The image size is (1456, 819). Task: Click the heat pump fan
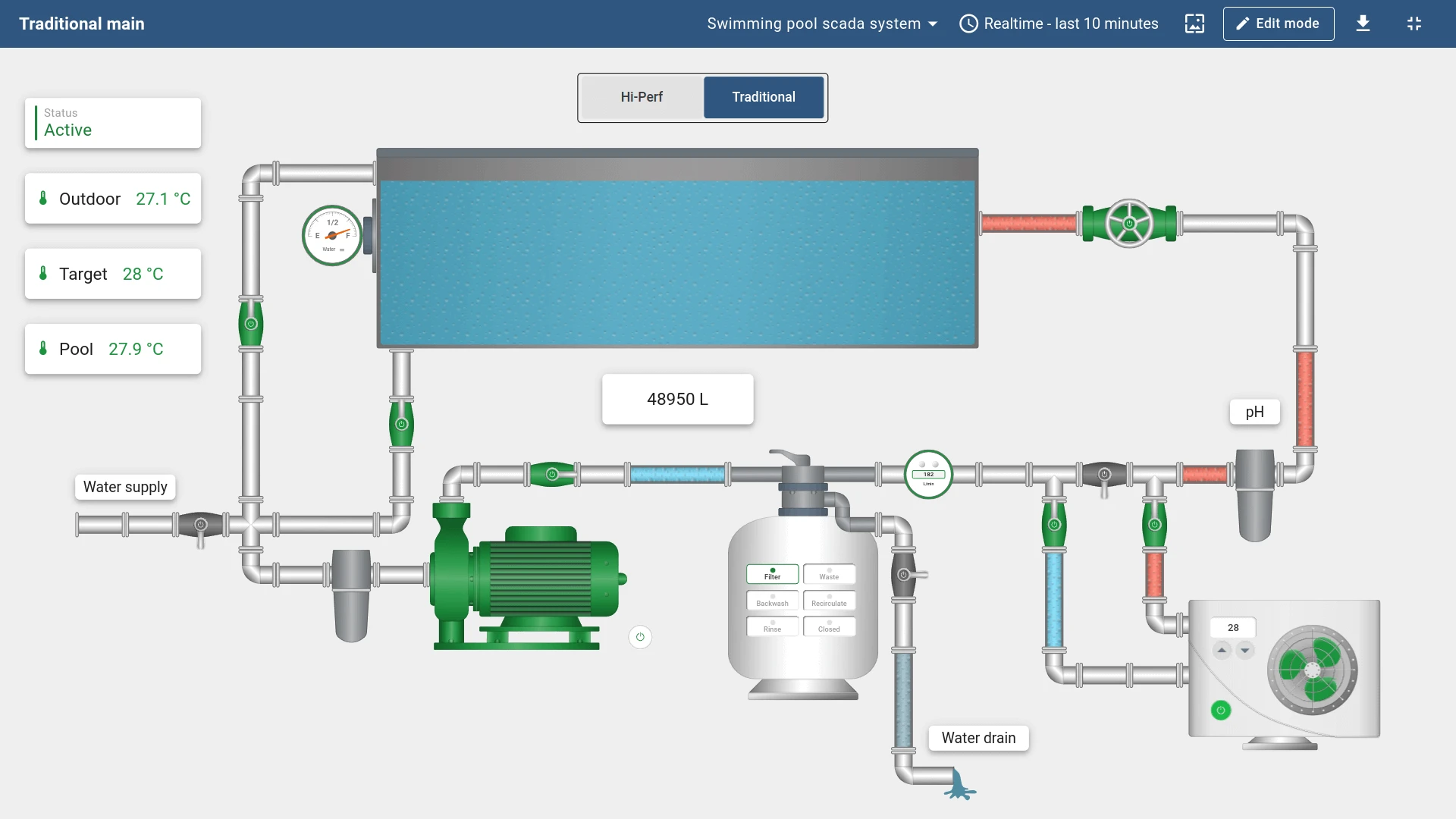(x=1313, y=670)
